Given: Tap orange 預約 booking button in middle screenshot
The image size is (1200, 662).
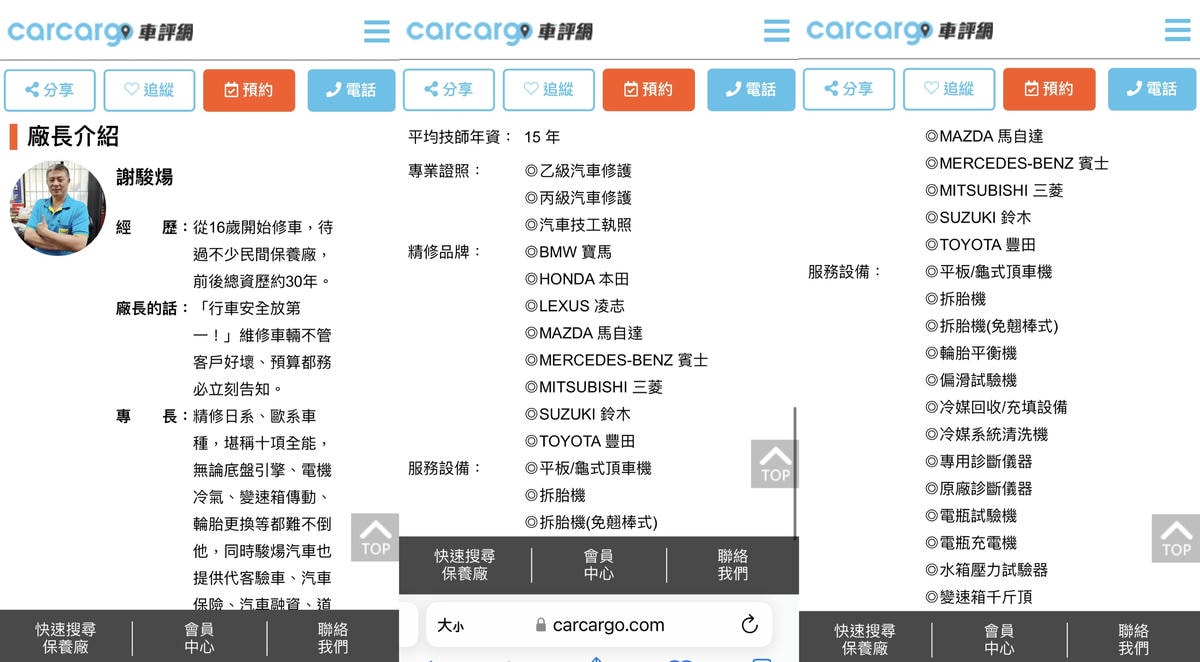Looking at the screenshot, I should tap(649, 89).
